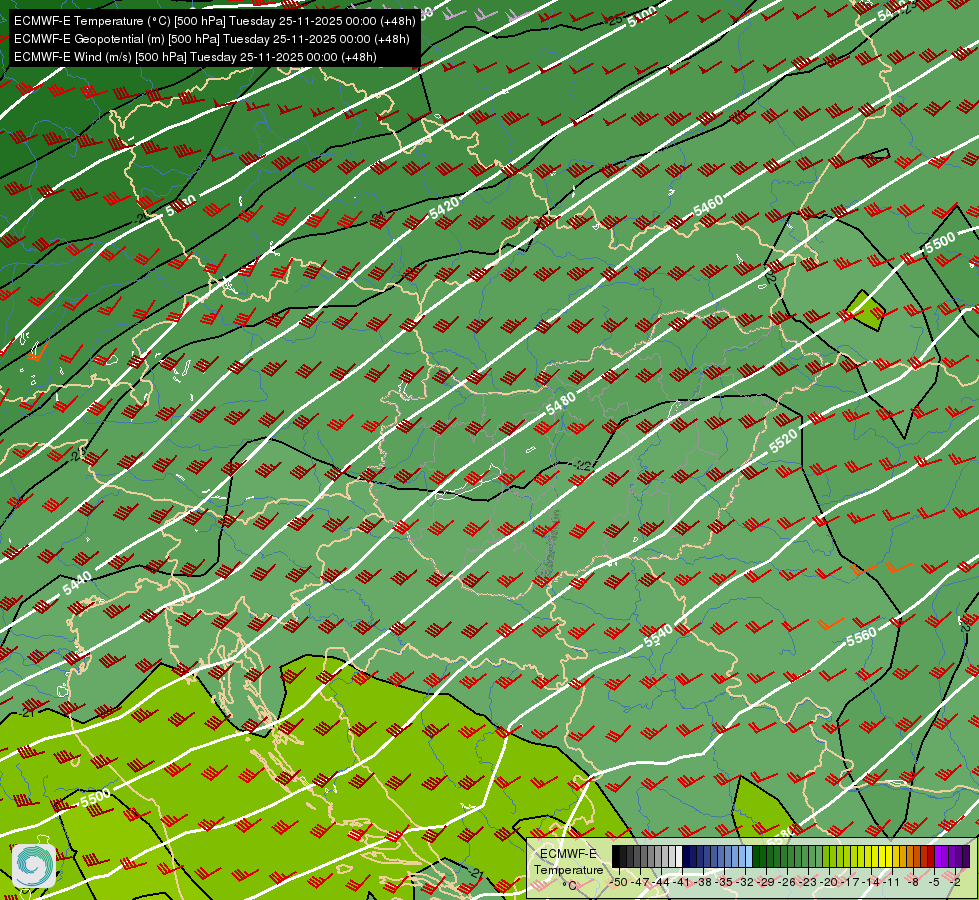Click the -20 value on the temperature scale
979x900 pixels.
point(829,882)
